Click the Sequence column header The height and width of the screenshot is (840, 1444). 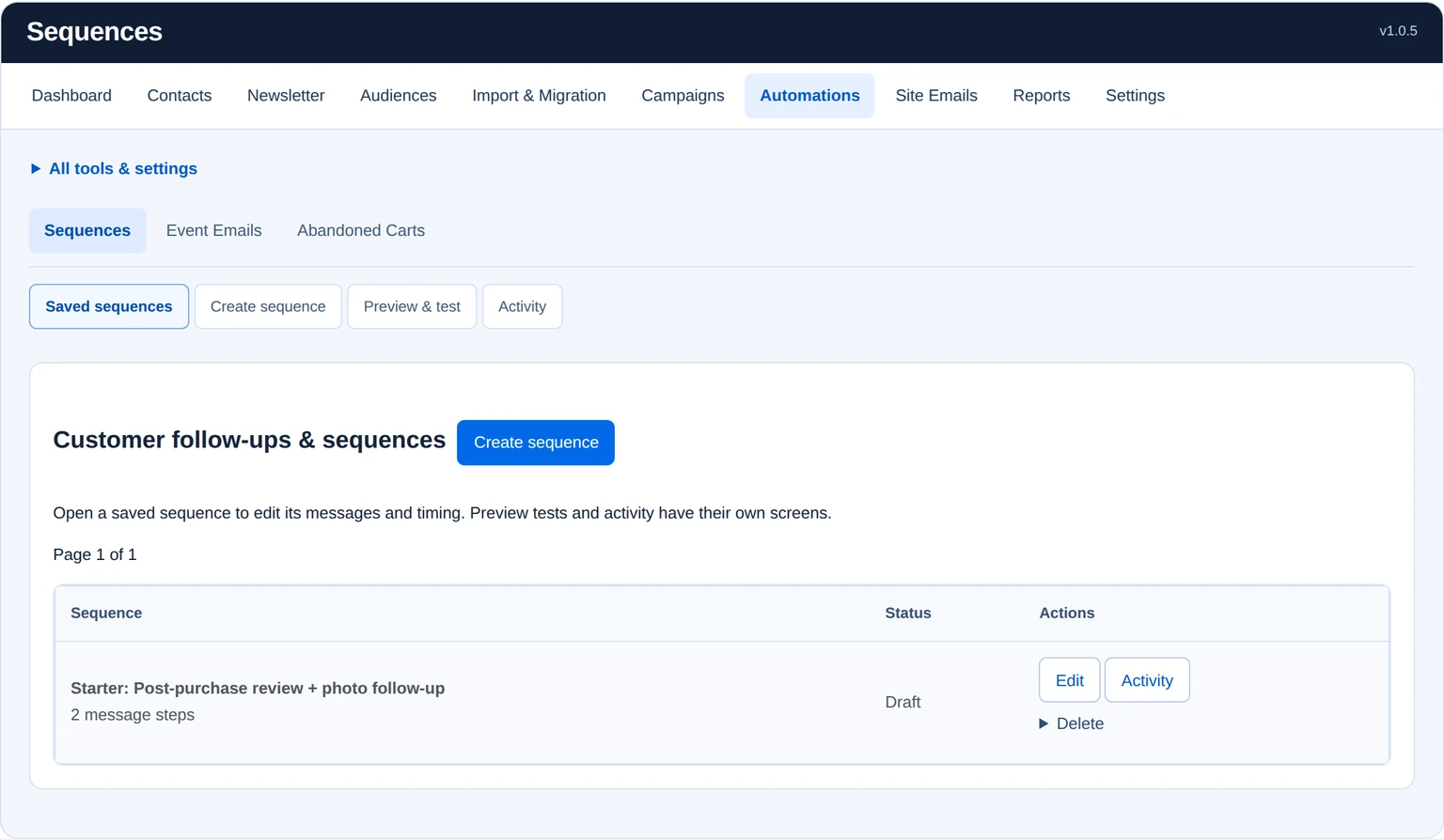[x=106, y=614]
